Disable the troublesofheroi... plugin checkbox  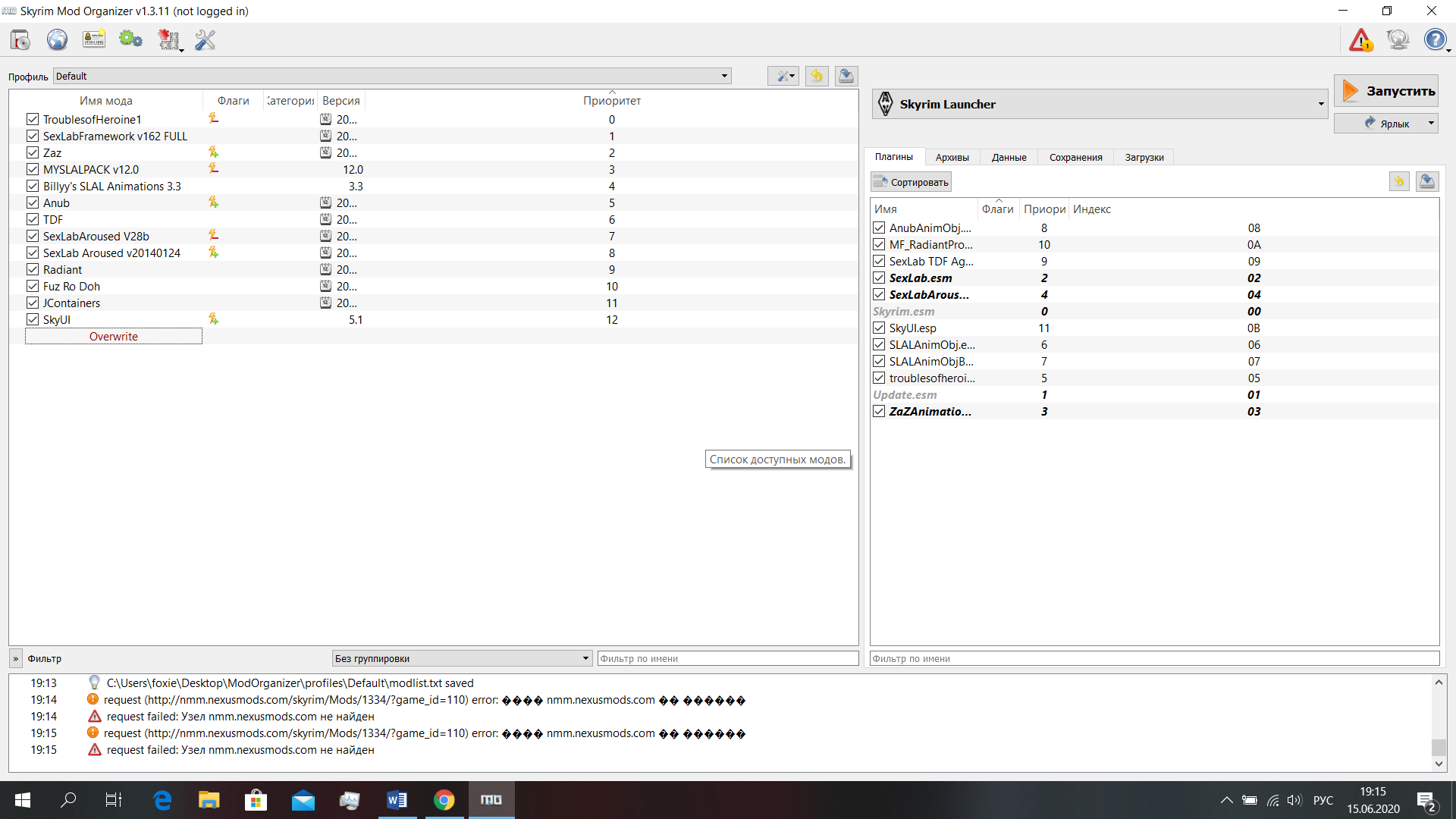click(879, 378)
